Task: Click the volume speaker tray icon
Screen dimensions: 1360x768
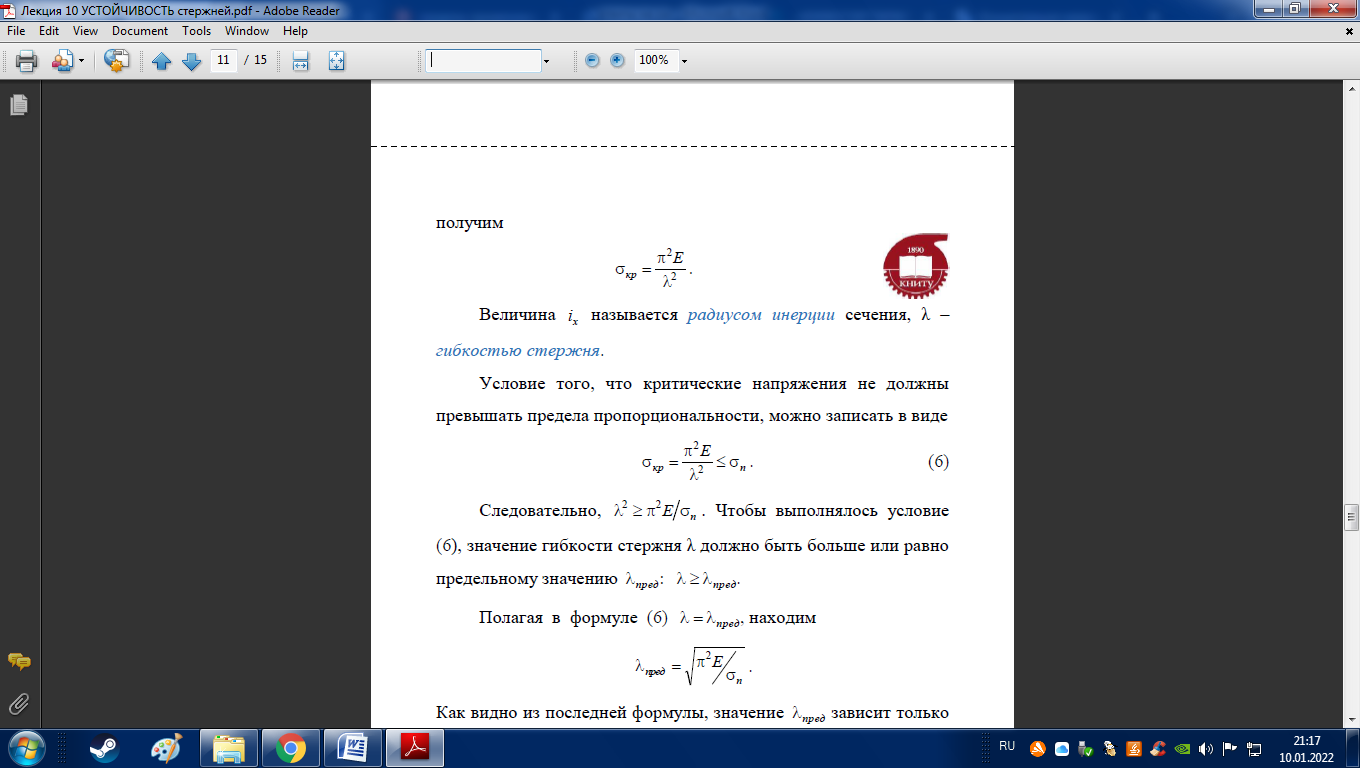Action: click(1205, 748)
